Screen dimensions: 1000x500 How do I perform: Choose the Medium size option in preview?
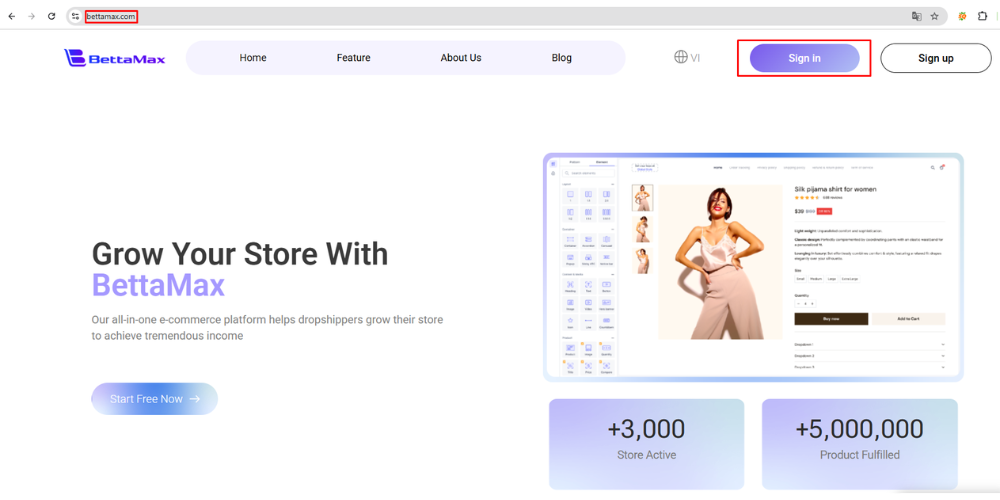(816, 279)
